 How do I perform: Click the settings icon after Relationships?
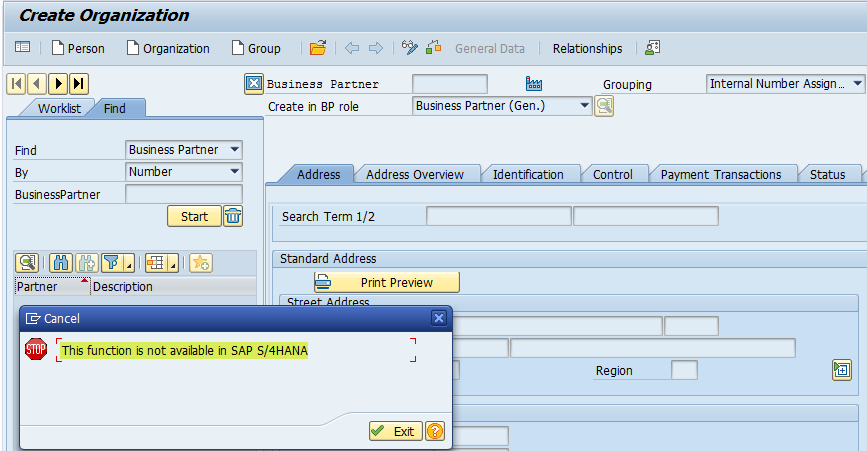[652, 48]
